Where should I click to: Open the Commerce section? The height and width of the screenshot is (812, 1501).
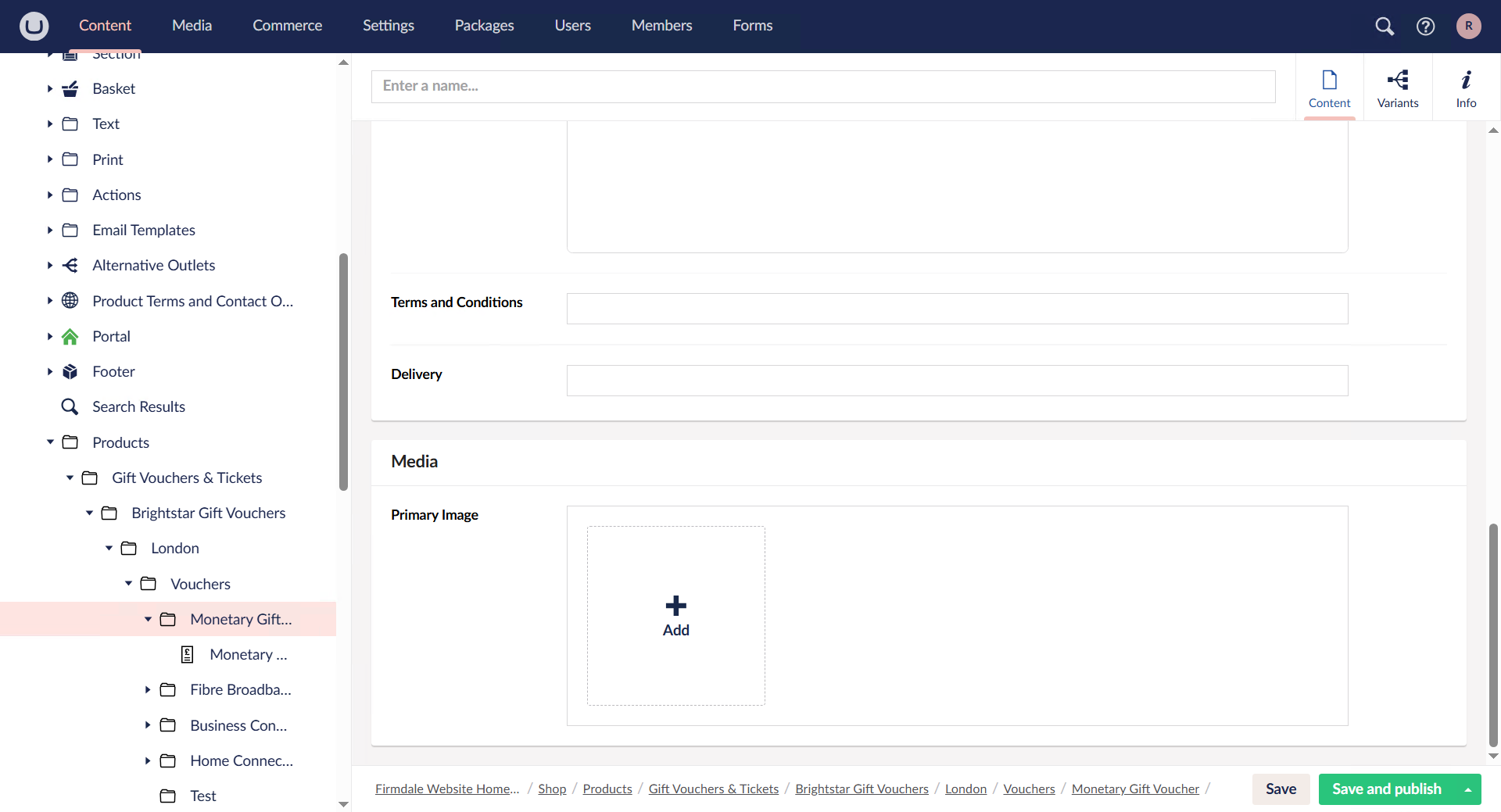[x=287, y=25]
